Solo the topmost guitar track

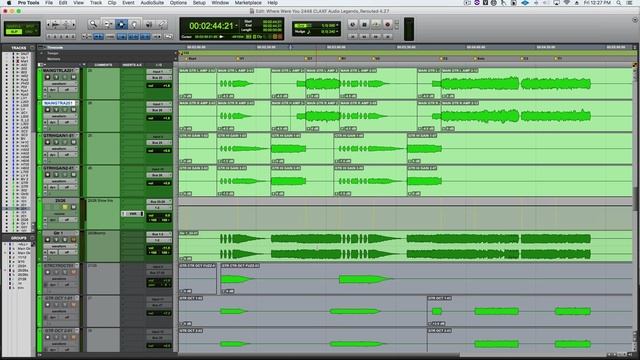click(x=65, y=77)
